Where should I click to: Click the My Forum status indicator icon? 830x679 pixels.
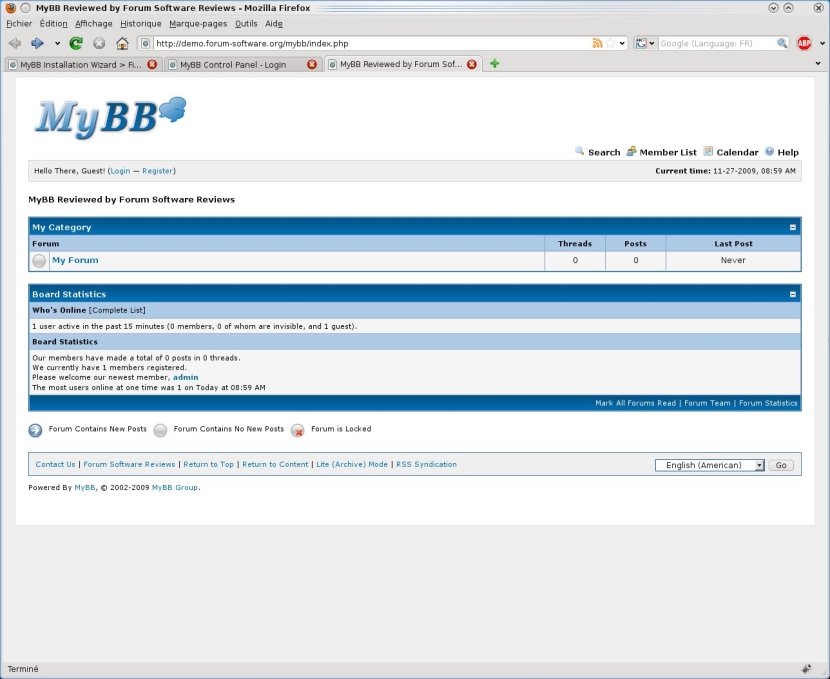[38, 261]
